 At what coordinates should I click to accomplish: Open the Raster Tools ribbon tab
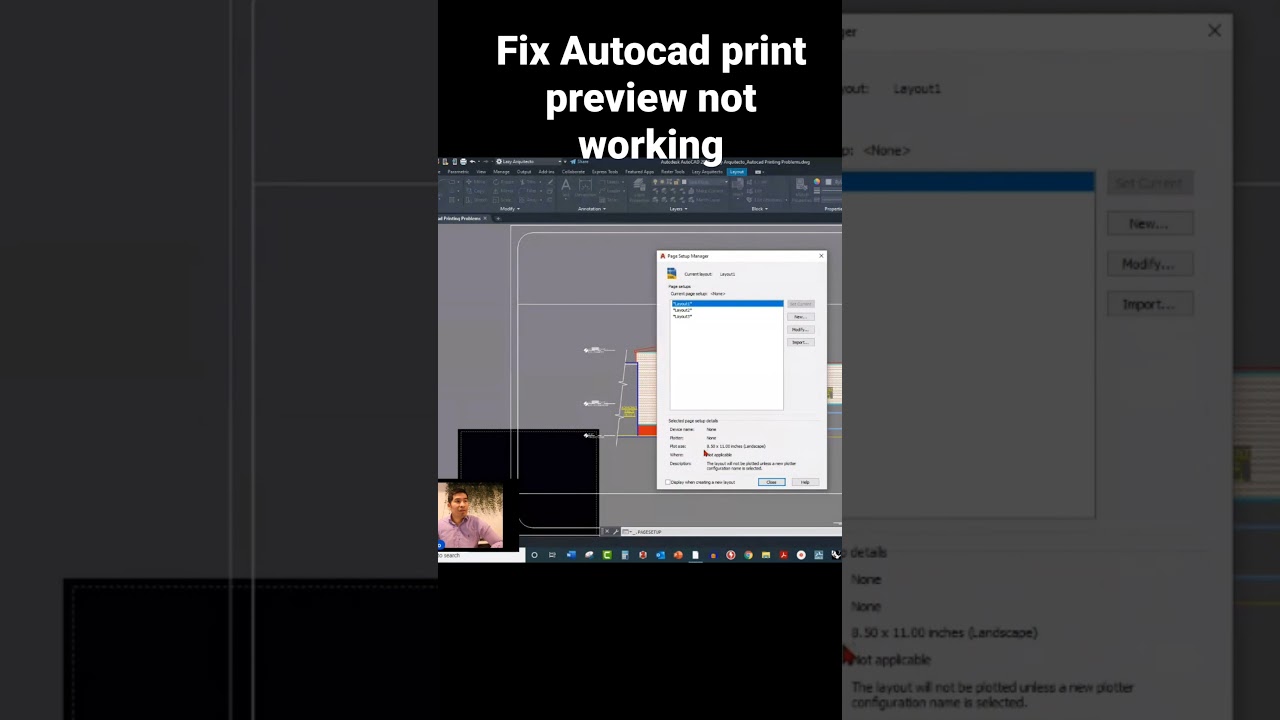click(x=672, y=171)
